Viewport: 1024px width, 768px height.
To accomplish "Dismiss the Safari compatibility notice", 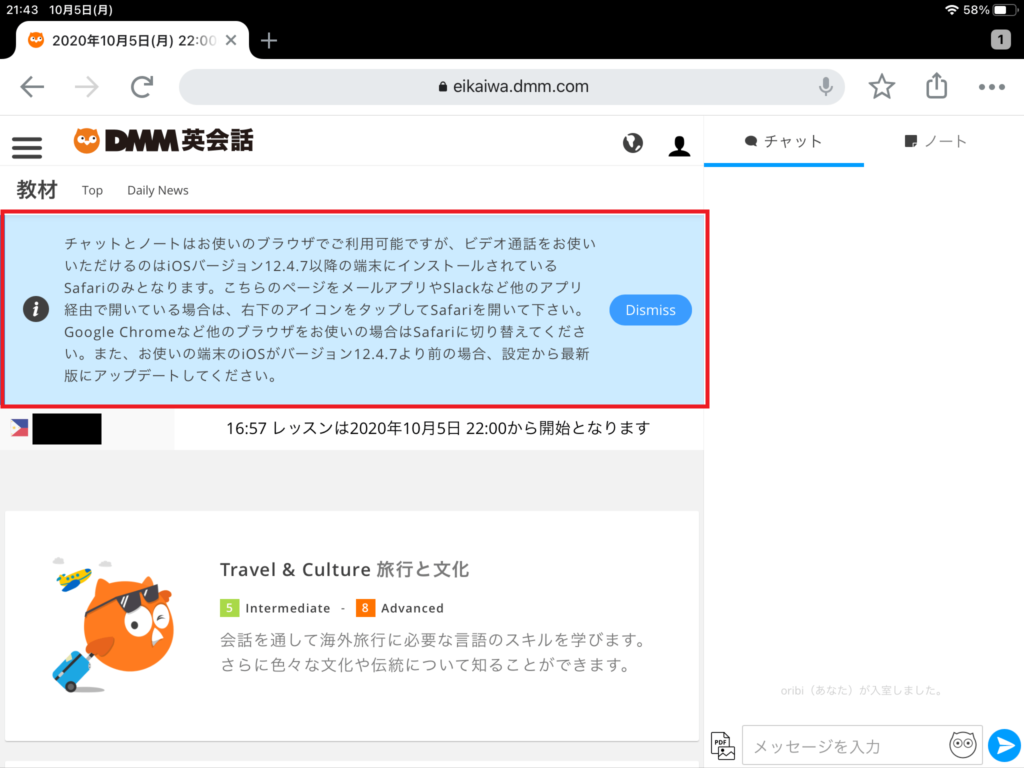I will [x=650, y=310].
